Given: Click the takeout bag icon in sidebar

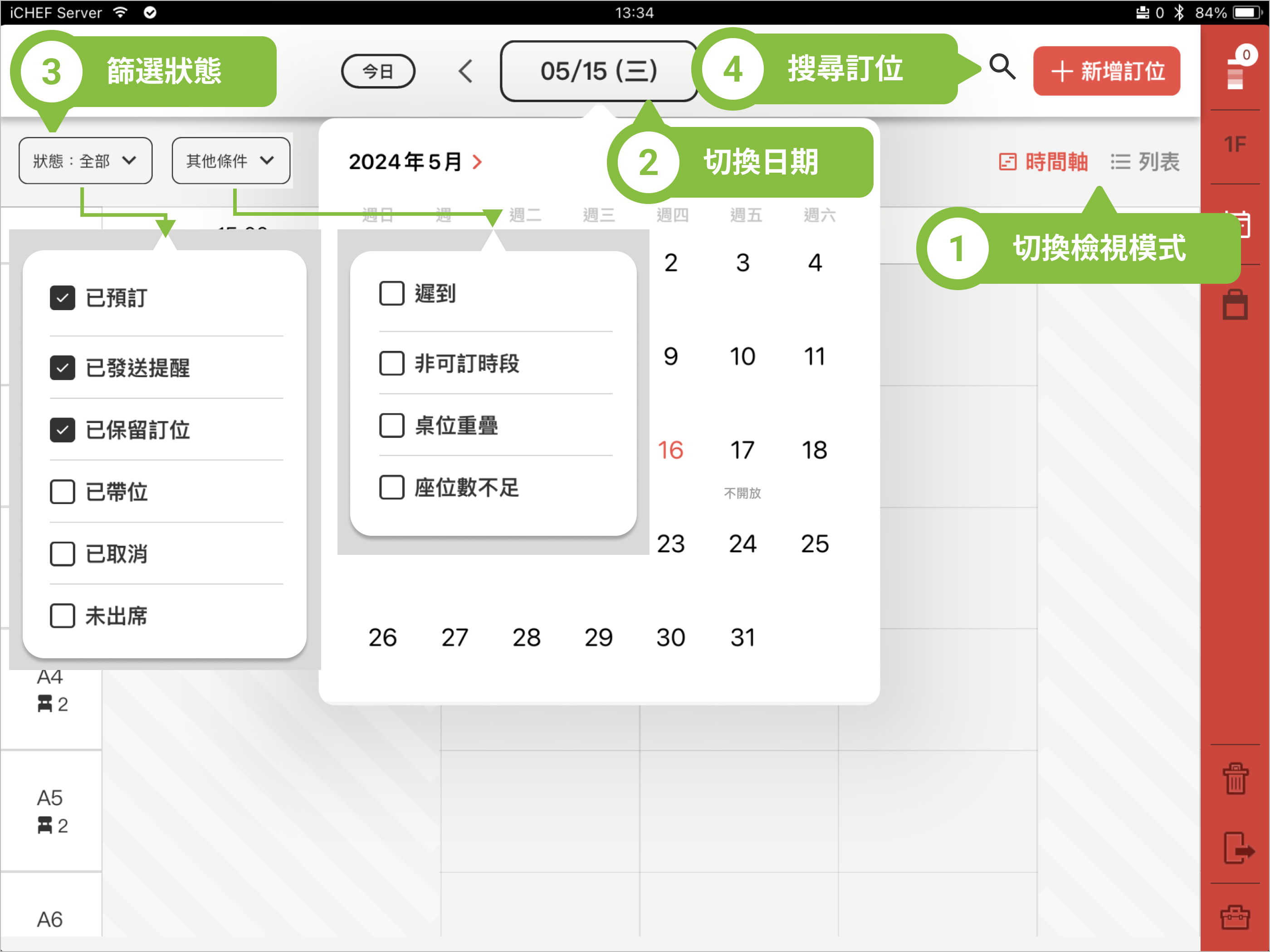Looking at the screenshot, I should [1235, 305].
